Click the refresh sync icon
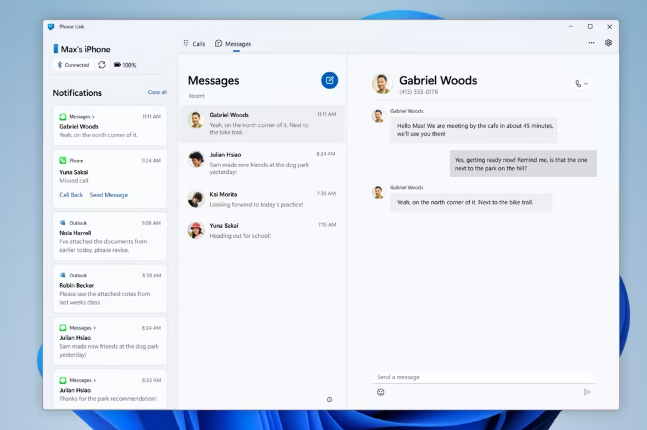The width and height of the screenshot is (647, 430). pyautogui.click(x=102, y=65)
